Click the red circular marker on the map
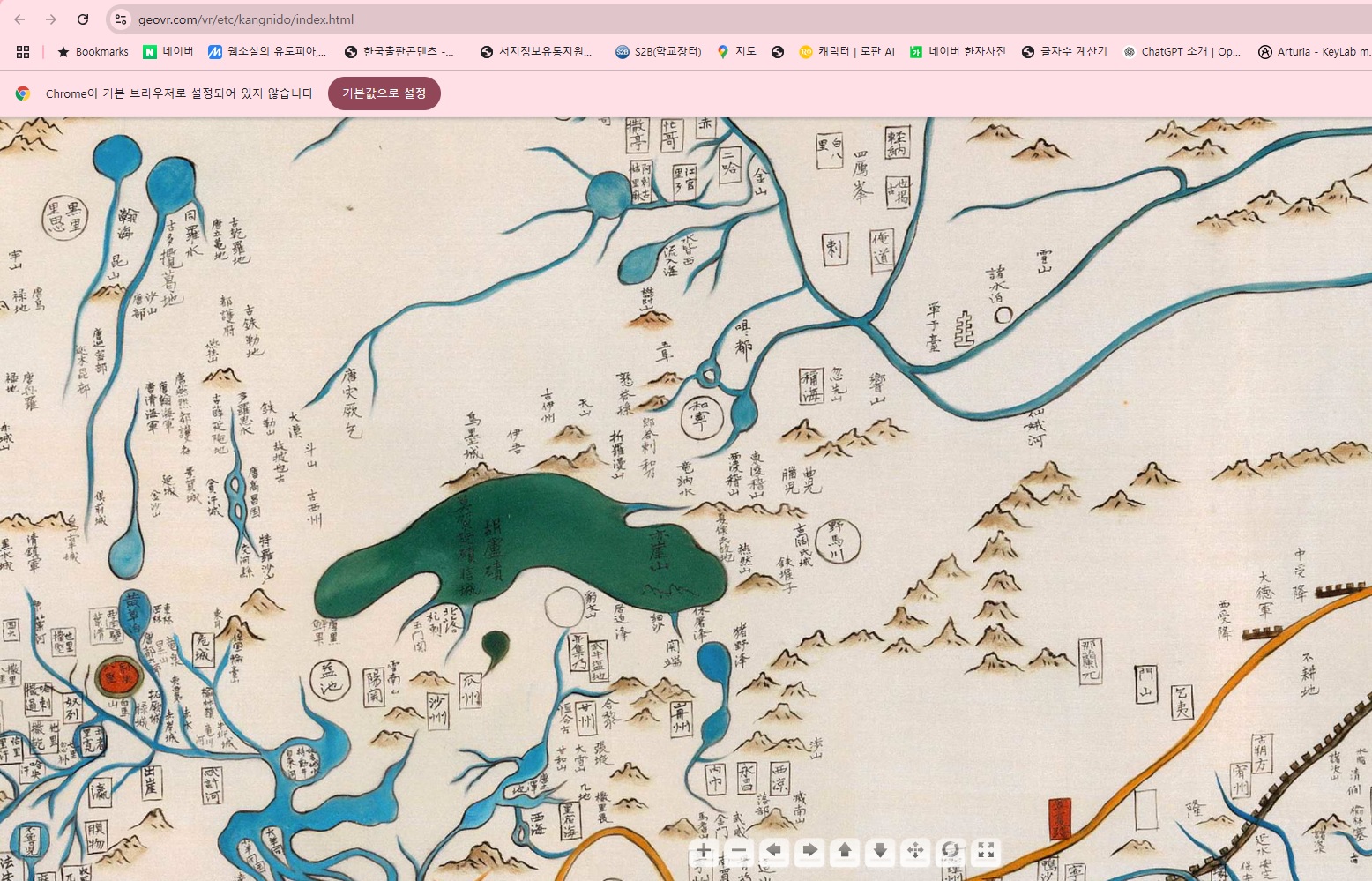 pos(118,676)
